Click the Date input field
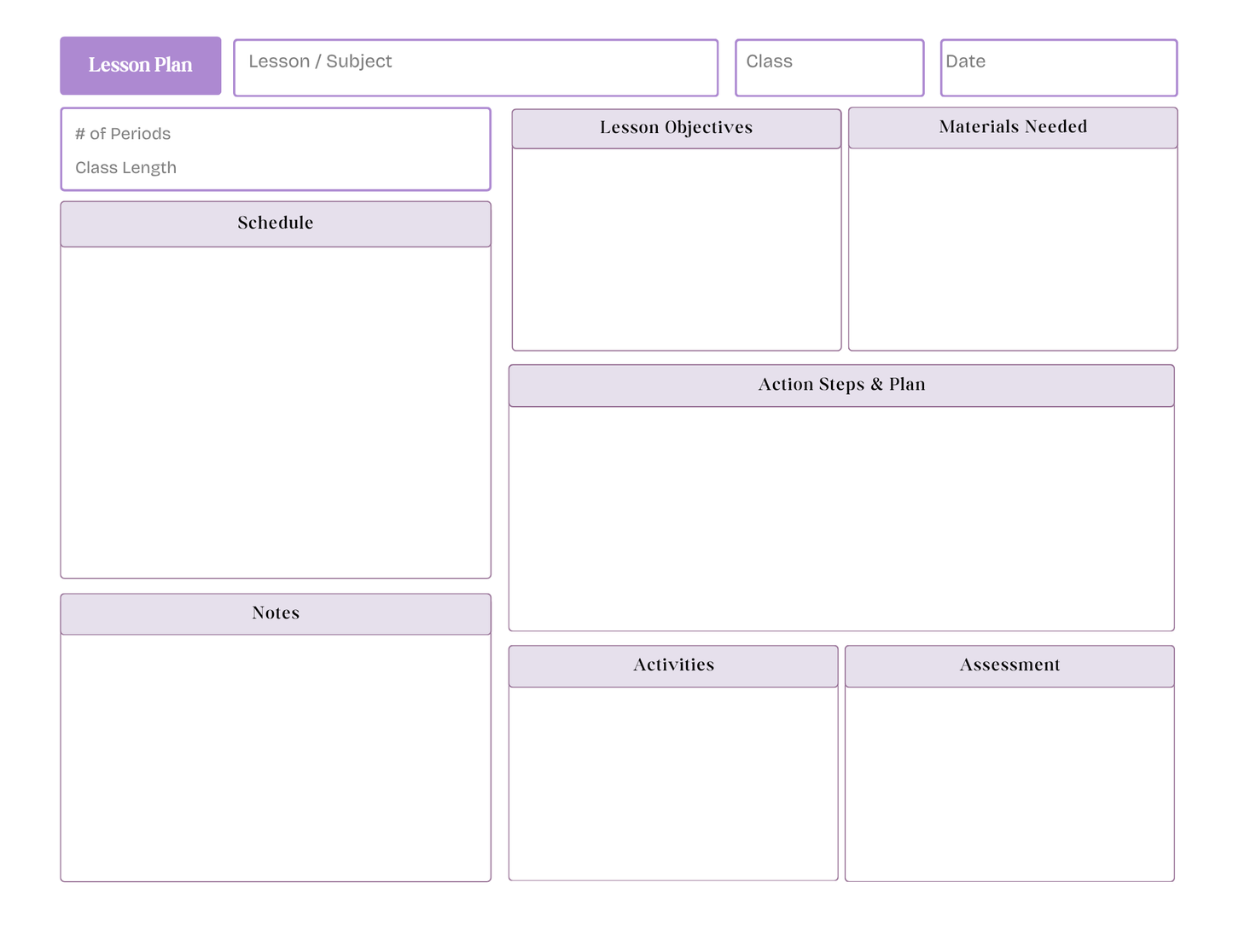 coord(1059,67)
